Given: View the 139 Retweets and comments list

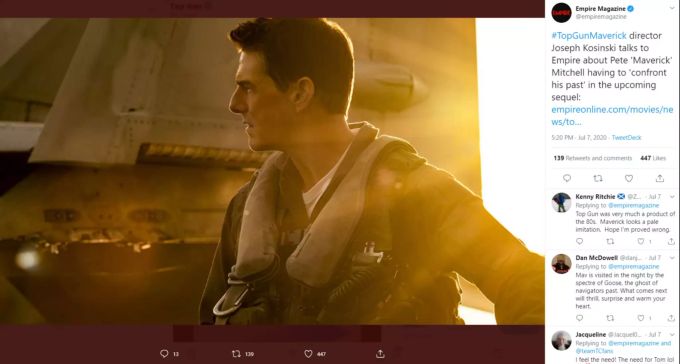Looking at the screenshot, I should coord(592,158).
